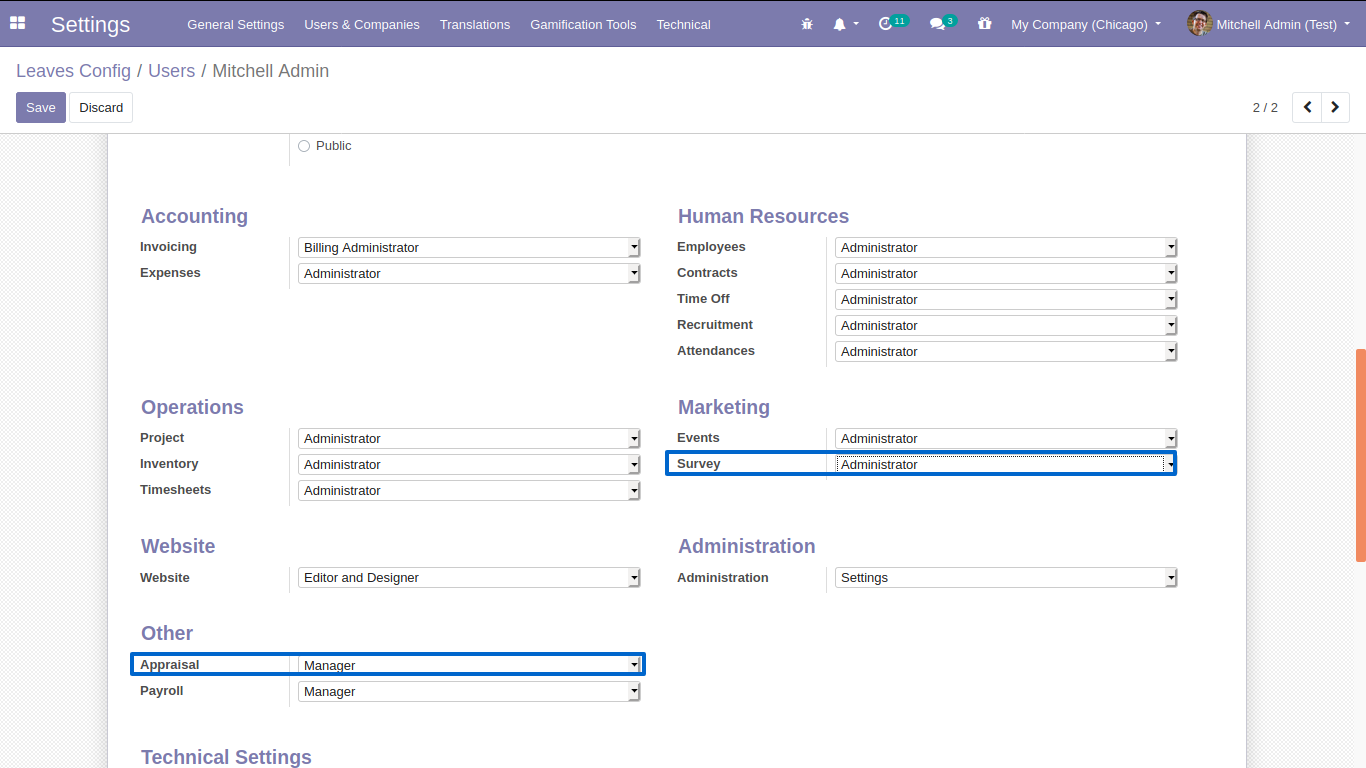This screenshot has height=768, width=1366.
Task: Click the Technical Settings heading
Action: pyautogui.click(x=226, y=757)
